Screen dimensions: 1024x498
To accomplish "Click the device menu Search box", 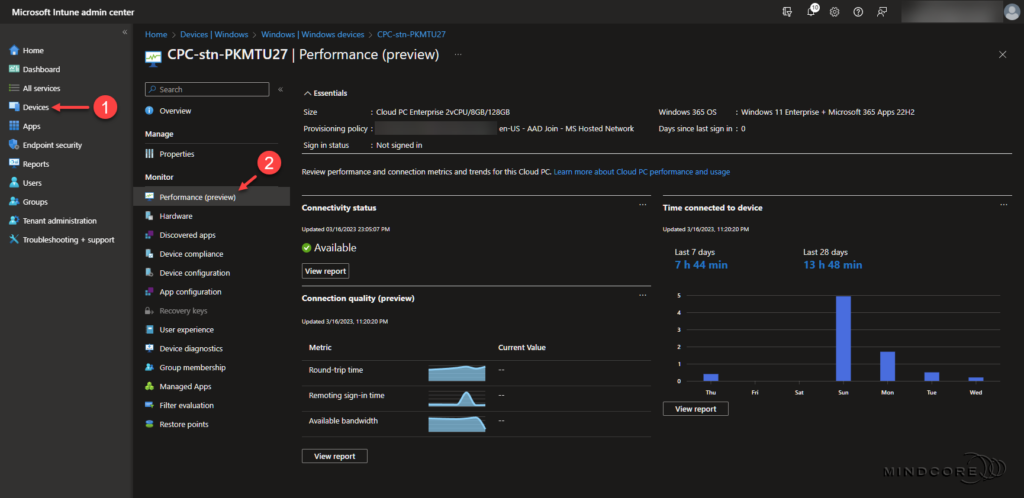I will click(x=207, y=89).
